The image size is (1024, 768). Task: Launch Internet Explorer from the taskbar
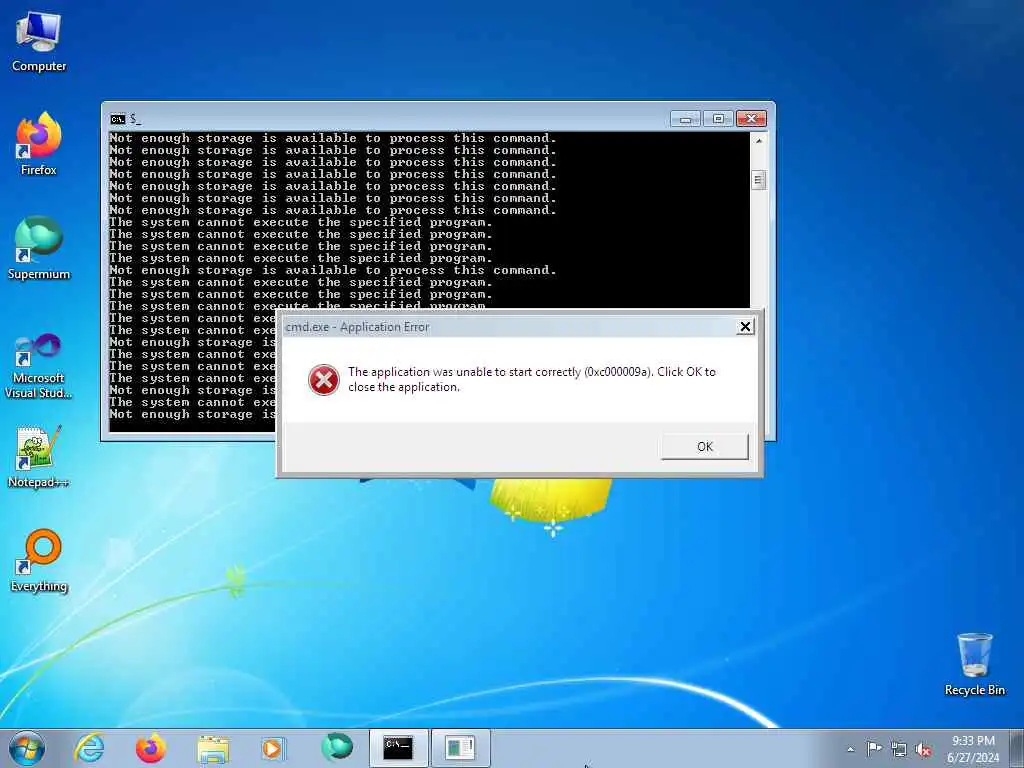click(x=89, y=748)
